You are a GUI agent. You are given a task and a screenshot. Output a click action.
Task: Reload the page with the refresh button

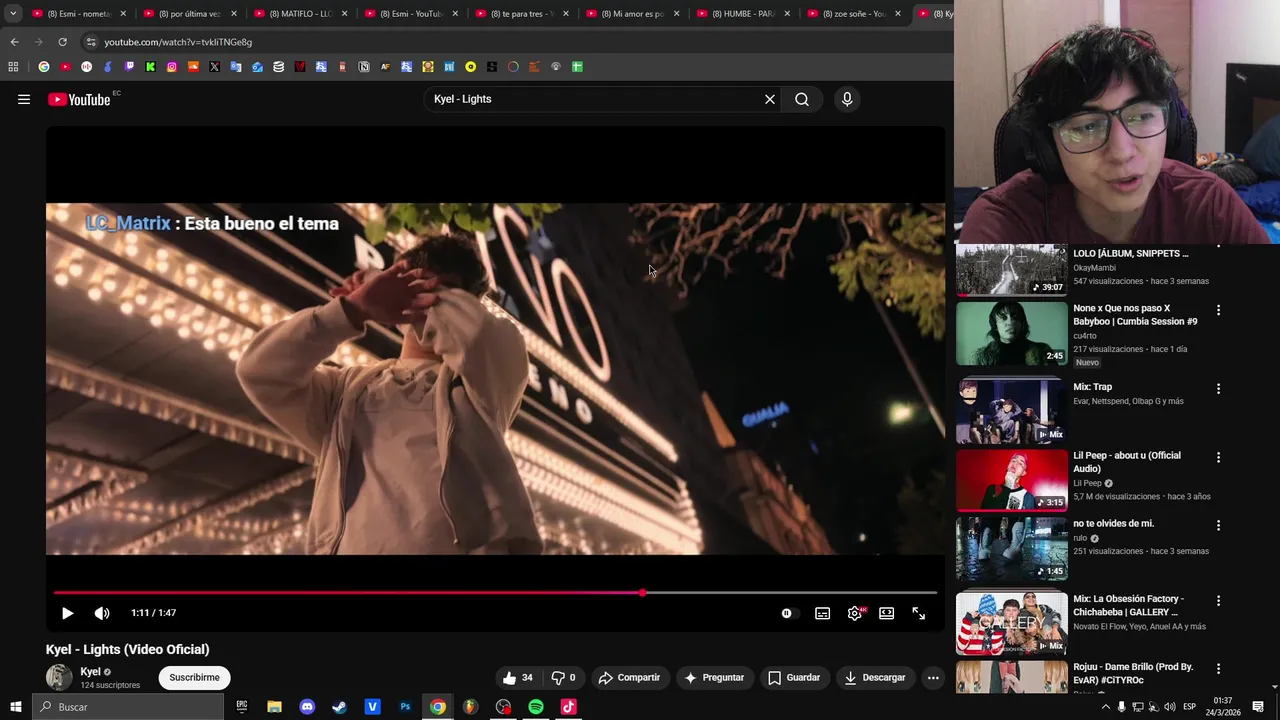click(62, 42)
